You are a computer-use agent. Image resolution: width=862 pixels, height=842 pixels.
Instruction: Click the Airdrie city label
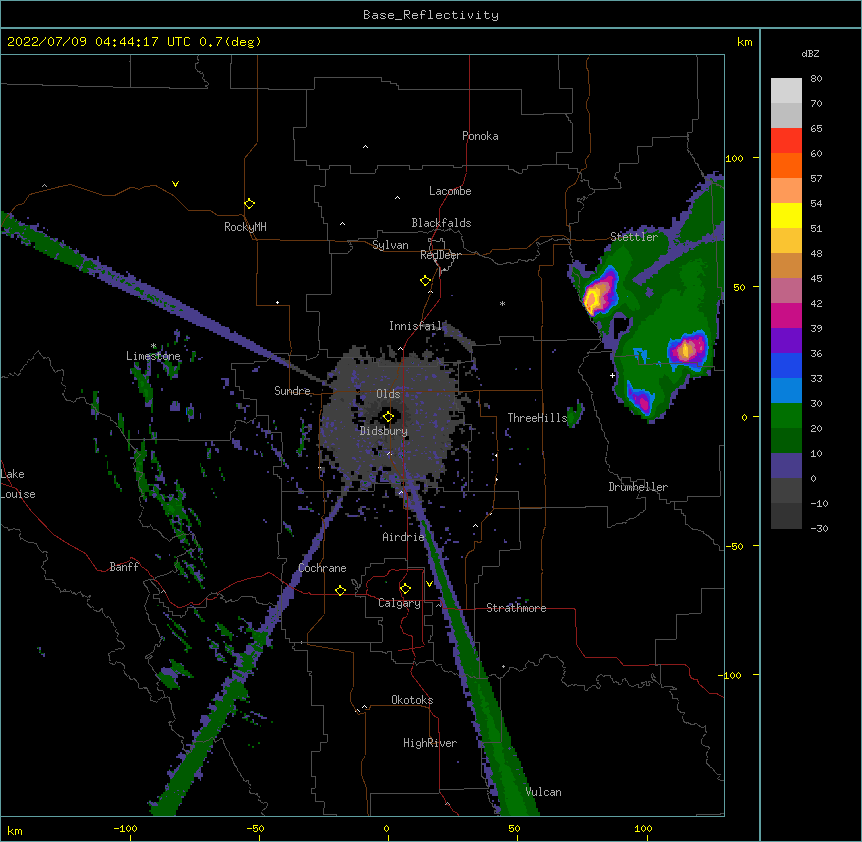tap(404, 537)
